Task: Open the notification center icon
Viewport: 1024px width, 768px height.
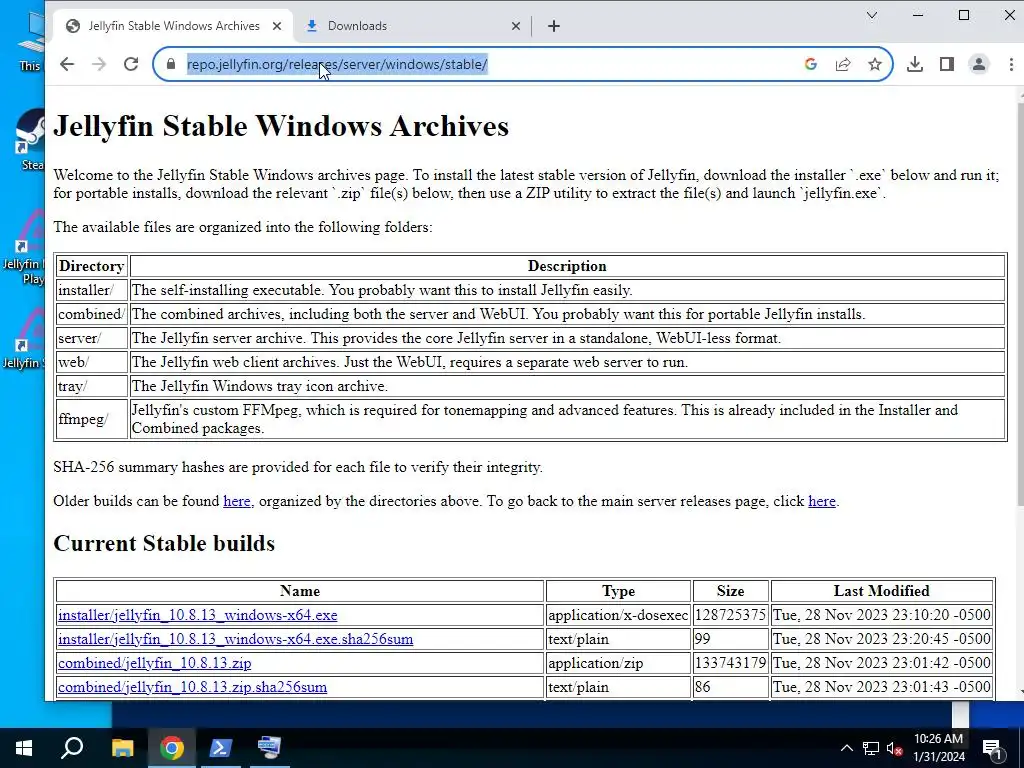Action: (993, 748)
